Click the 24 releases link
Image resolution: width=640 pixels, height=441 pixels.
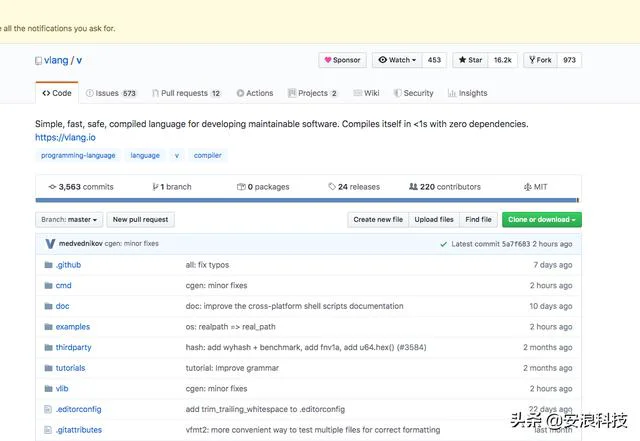tap(354, 187)
